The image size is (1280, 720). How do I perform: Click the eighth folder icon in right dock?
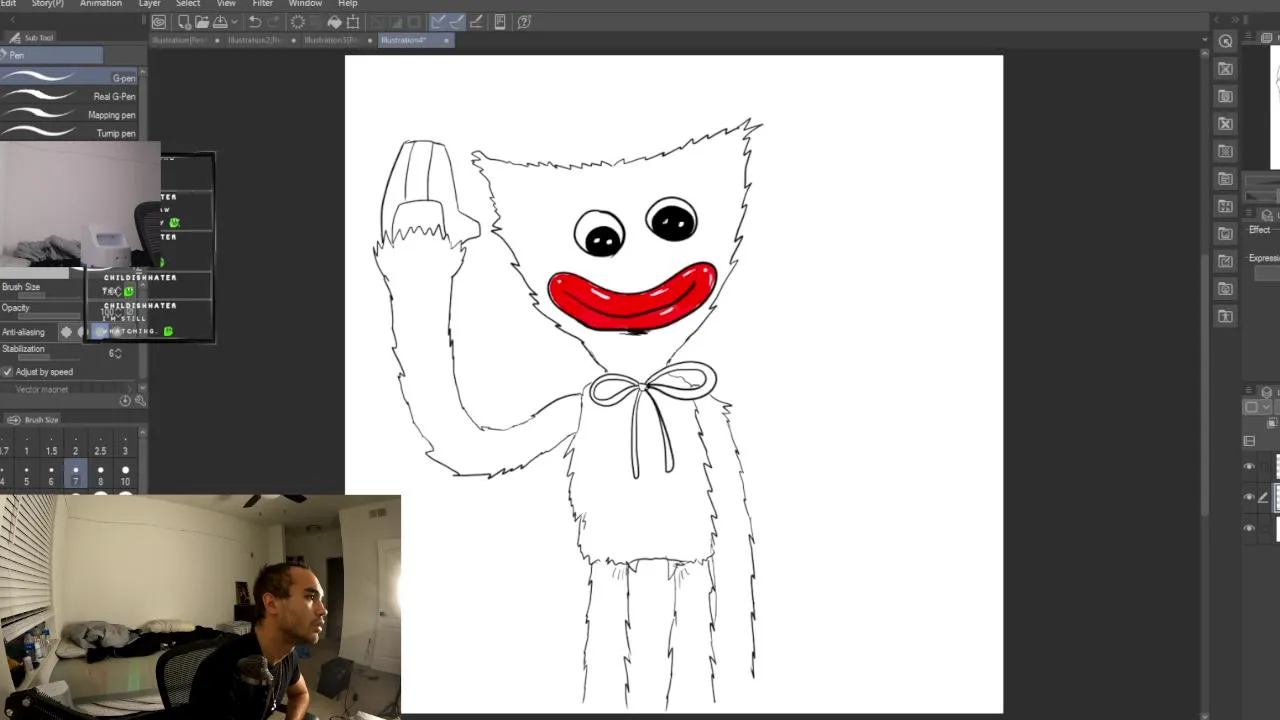(x=1226, y=234)
